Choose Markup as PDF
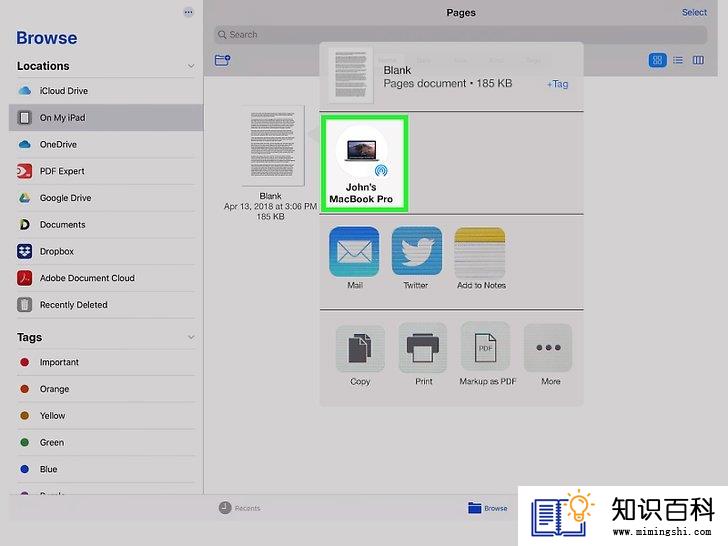 coord(486,347)
